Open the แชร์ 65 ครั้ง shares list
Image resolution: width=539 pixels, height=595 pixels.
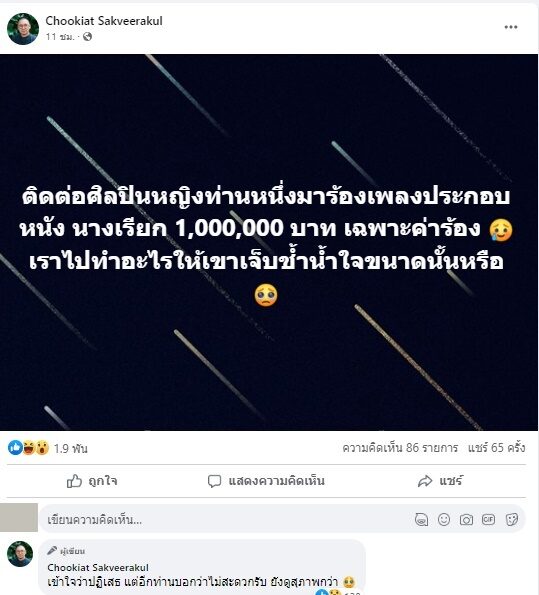click(x=496, y=448)
